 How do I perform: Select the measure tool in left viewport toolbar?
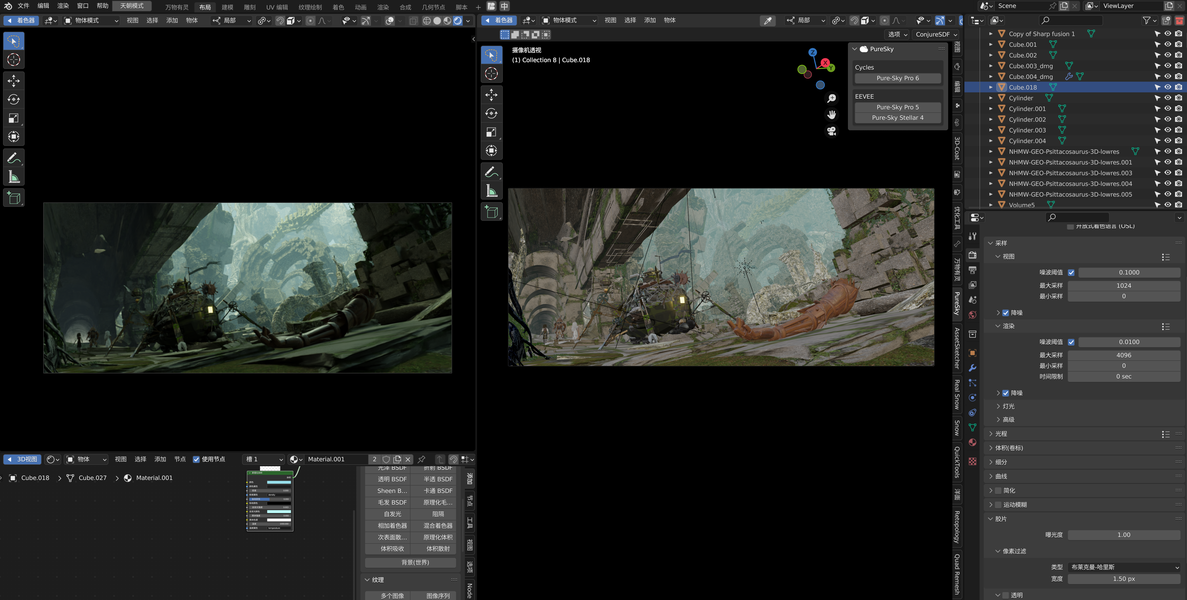[x=14, y=177]
